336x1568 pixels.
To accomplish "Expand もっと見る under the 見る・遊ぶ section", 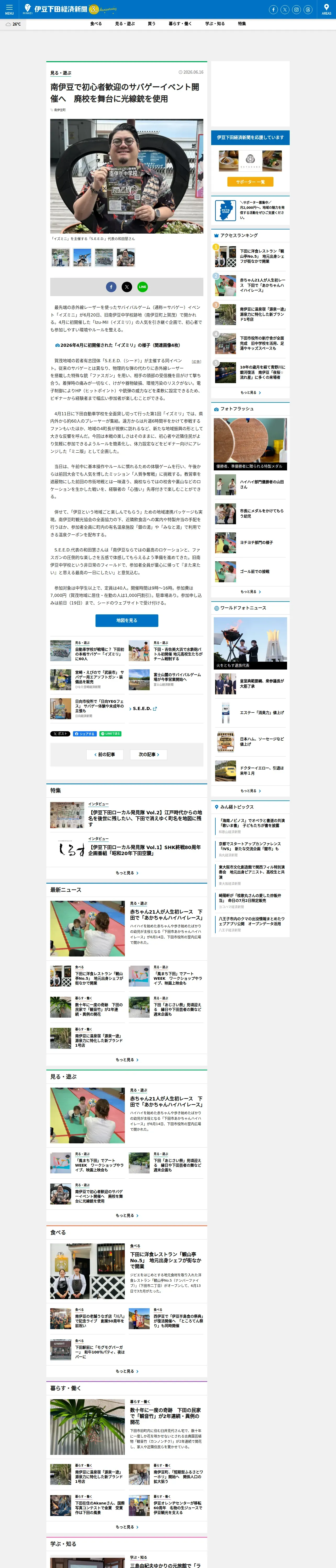I will (127, 1215).
